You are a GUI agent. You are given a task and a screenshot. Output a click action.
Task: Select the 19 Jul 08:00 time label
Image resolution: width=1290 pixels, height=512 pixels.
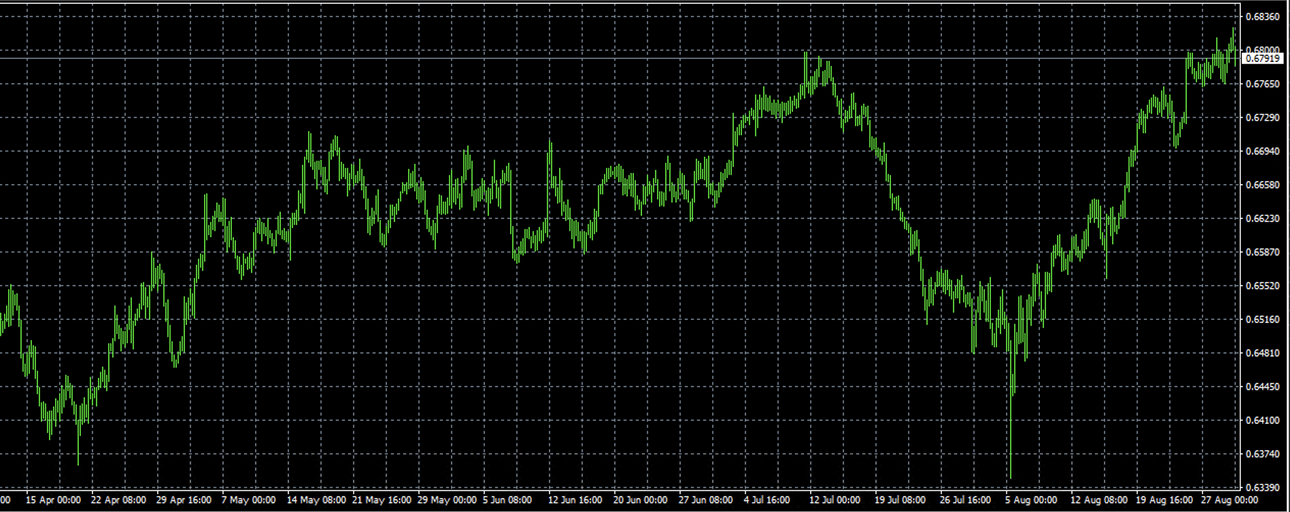[x=901, y=500]
